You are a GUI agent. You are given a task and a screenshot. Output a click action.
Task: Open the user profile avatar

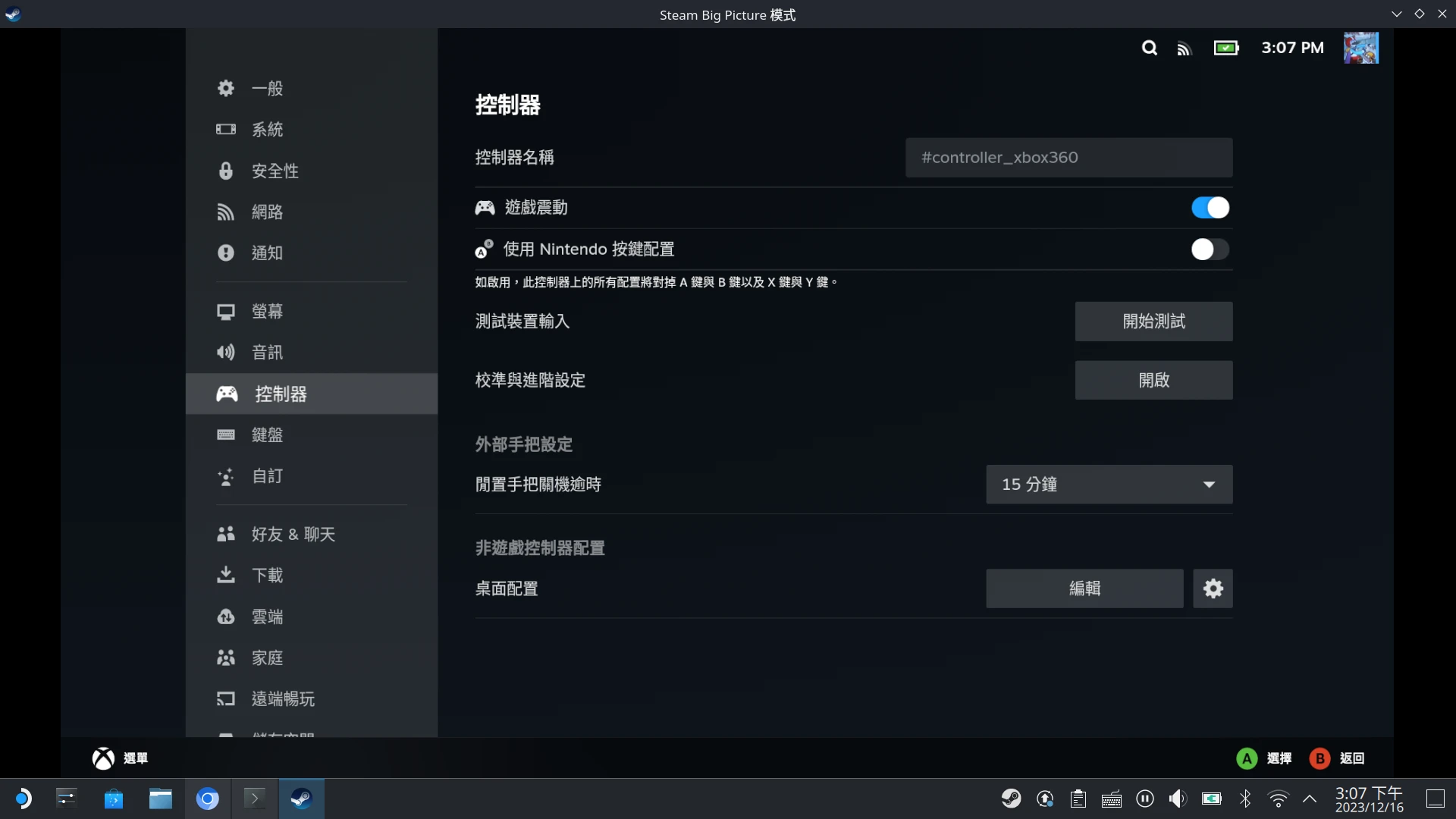click(1360, 48)
